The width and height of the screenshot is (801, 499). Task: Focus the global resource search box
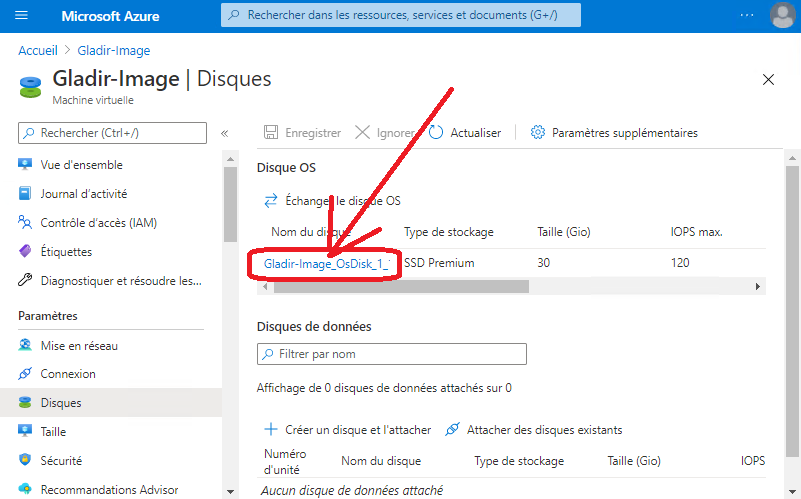point(401,15)
